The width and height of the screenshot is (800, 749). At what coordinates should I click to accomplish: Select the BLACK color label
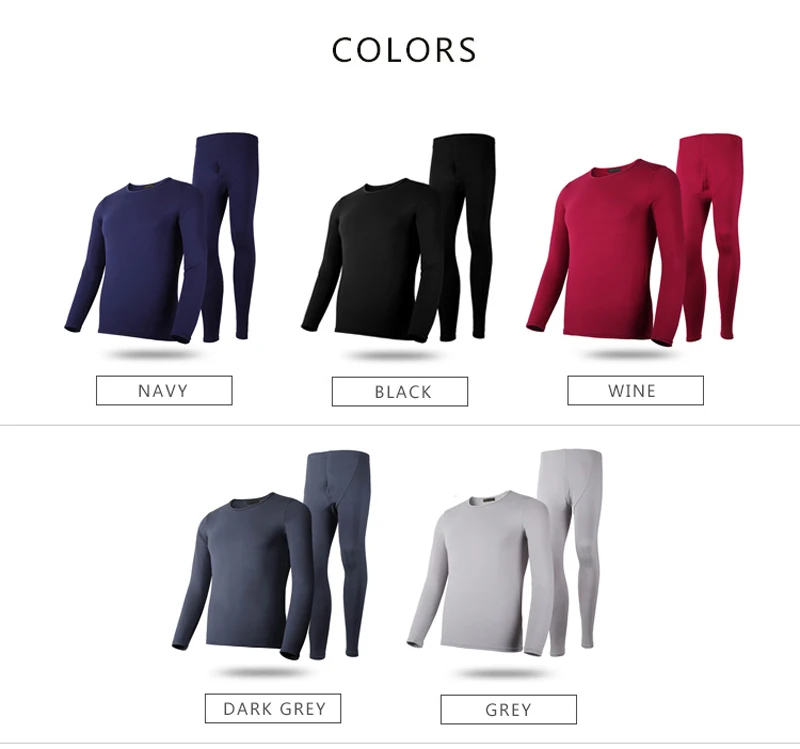(x=400, y=392)
